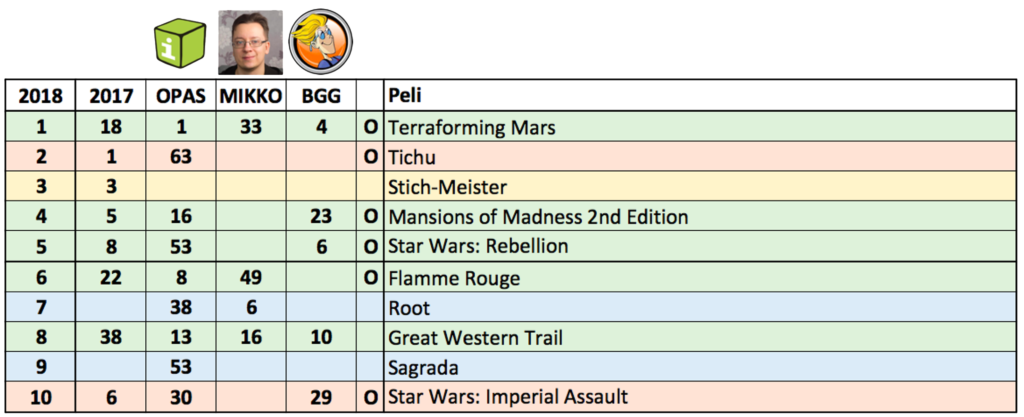Click Mikko's portrait photo
This screenshot has width=1024, height=417.
250,42
